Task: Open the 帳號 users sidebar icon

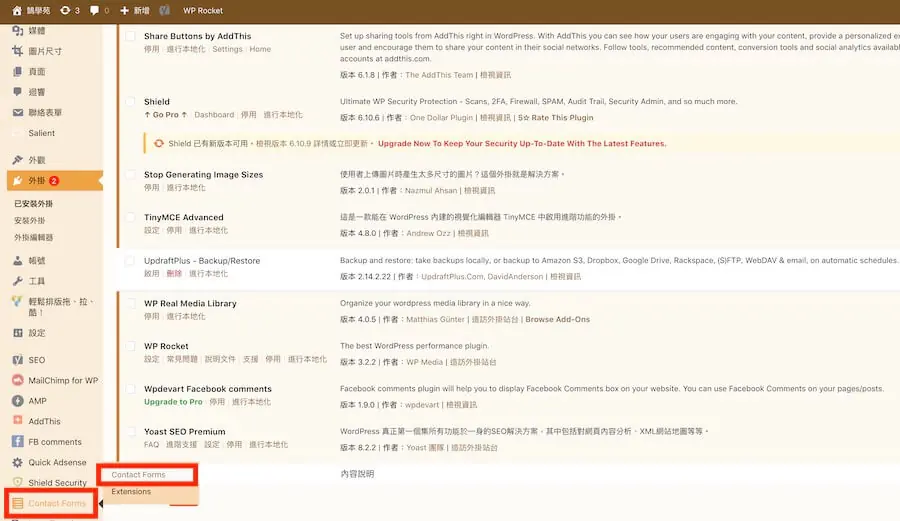Action: [x=18, y=260]
